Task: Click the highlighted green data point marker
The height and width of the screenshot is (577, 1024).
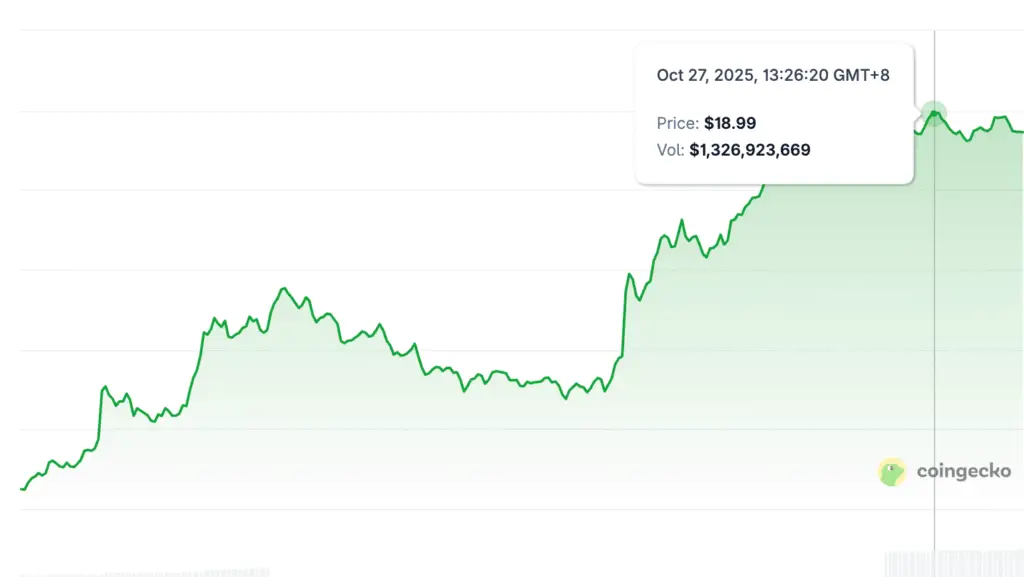Action: point(934,113)
